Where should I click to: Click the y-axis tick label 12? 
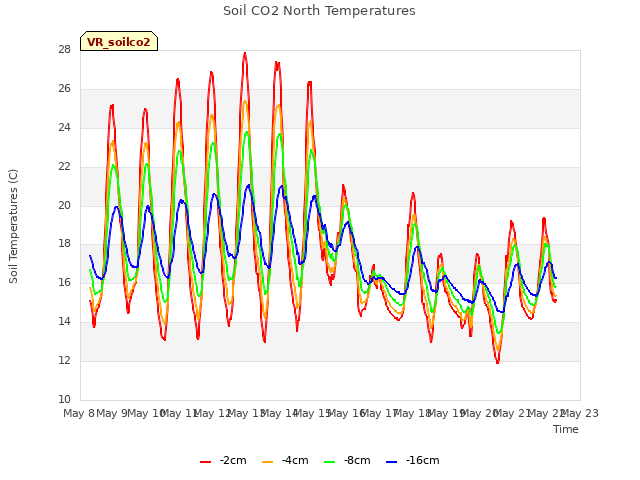(x=64, y=361)
